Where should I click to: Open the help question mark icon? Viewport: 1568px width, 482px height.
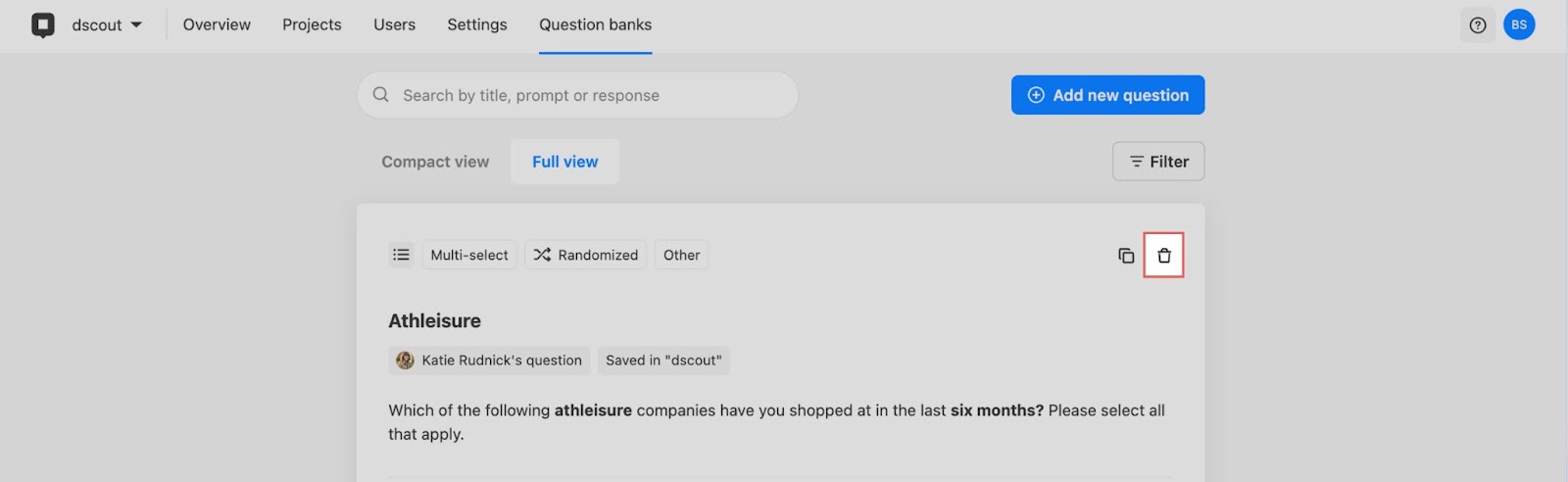pos(1477,24)
